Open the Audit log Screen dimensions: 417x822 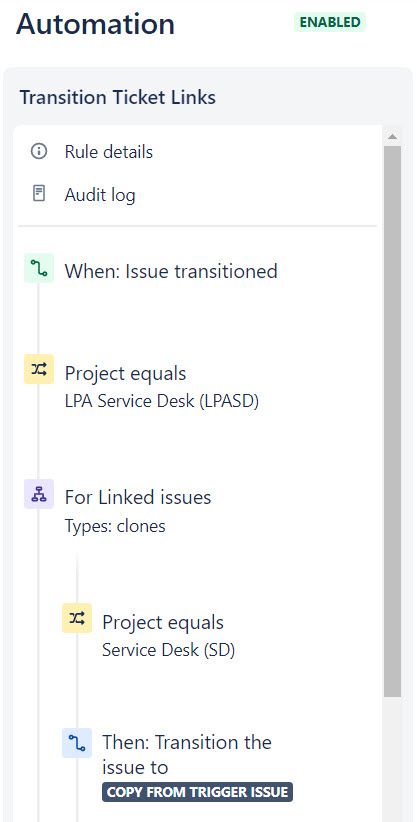pos(100,195)
